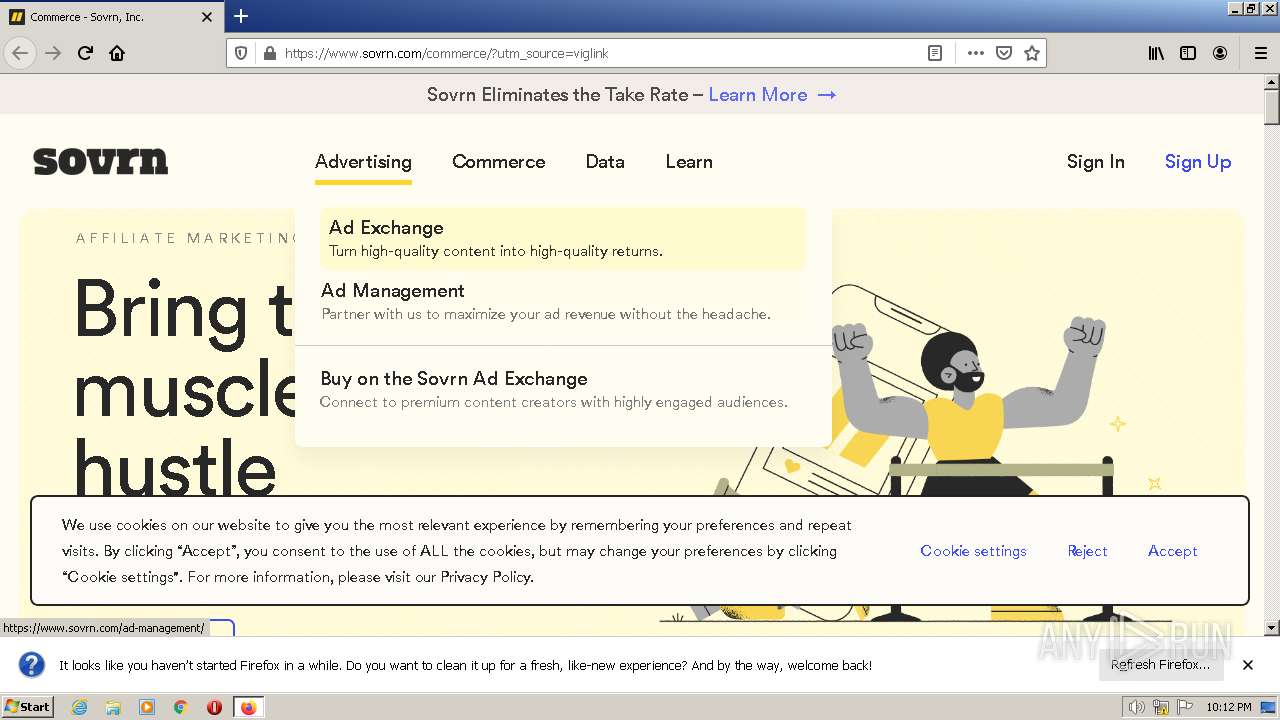The image size is (1280, 720).
Task: Reload the current page
Action: [x=85, y=53]
